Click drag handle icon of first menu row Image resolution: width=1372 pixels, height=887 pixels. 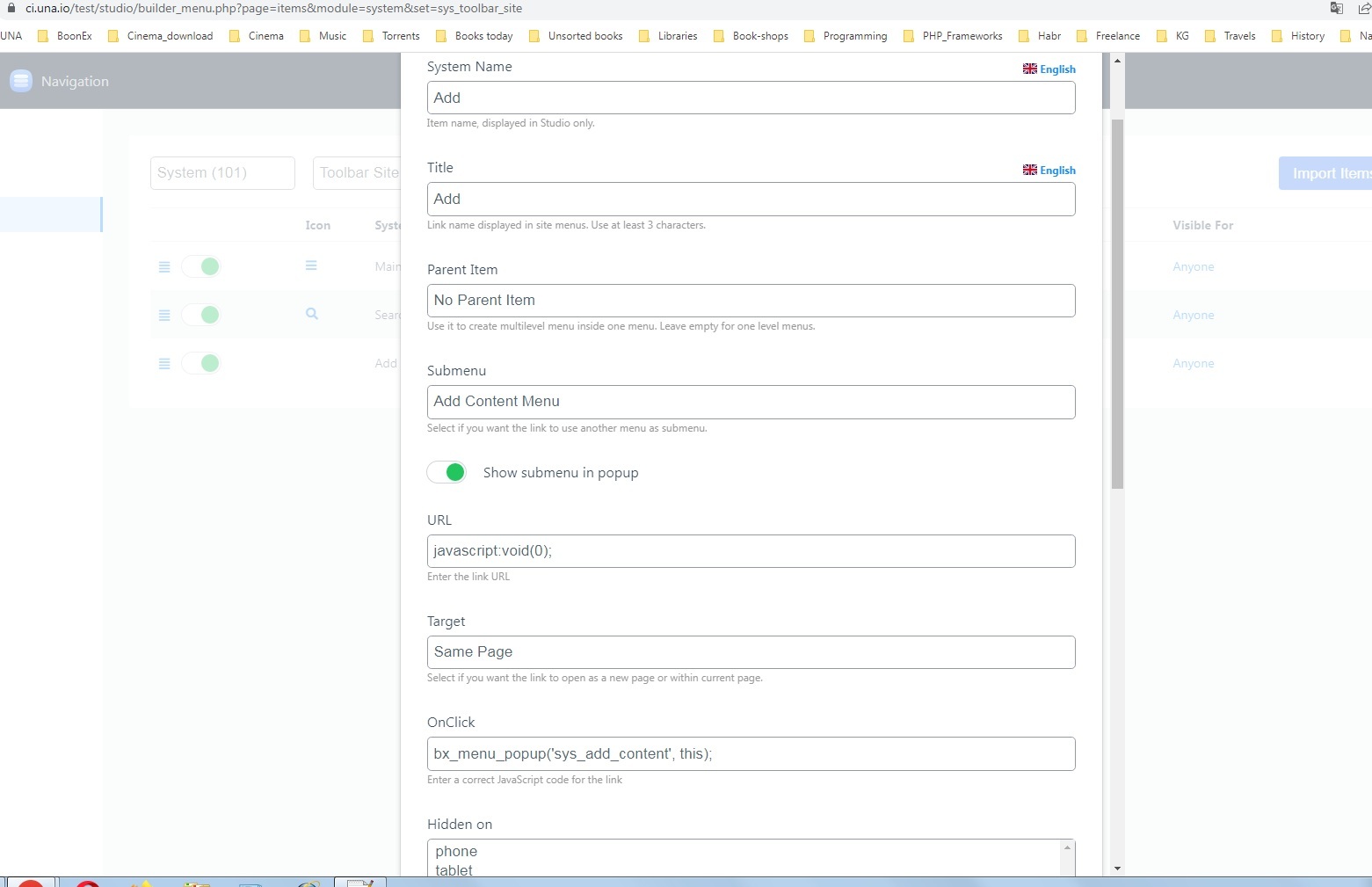pos(164,267)
